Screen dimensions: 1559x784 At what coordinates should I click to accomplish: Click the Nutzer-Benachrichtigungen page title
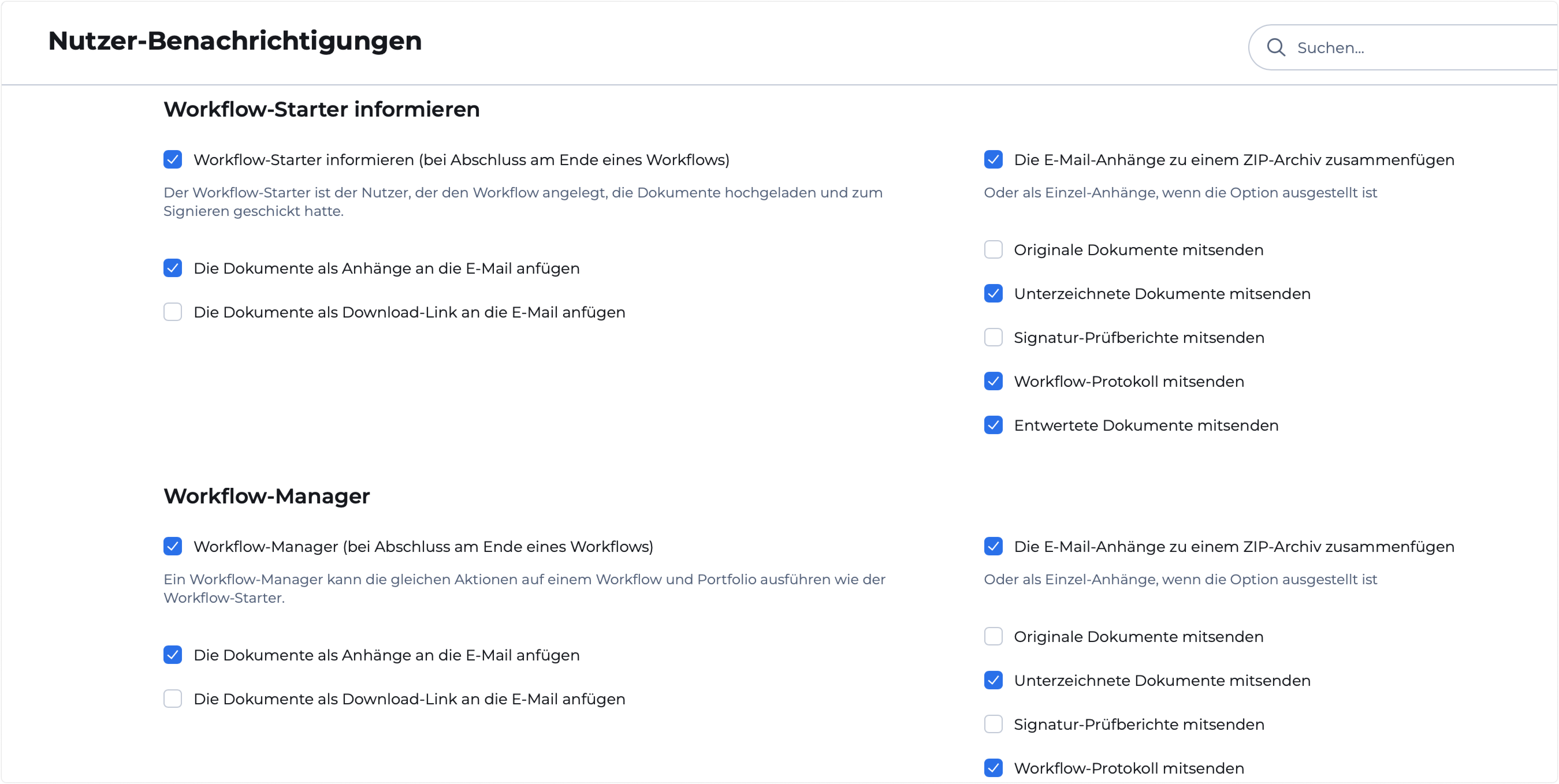[235, 41]
